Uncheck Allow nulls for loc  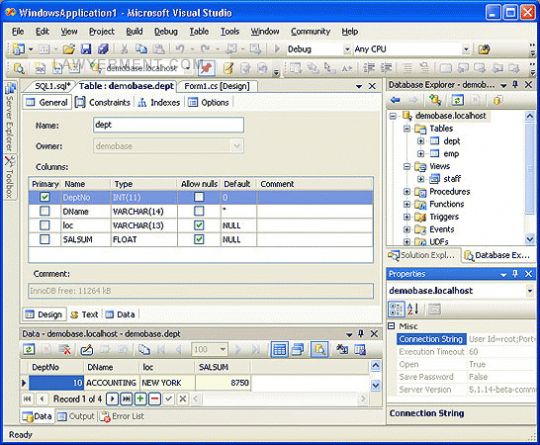(199, 225)
